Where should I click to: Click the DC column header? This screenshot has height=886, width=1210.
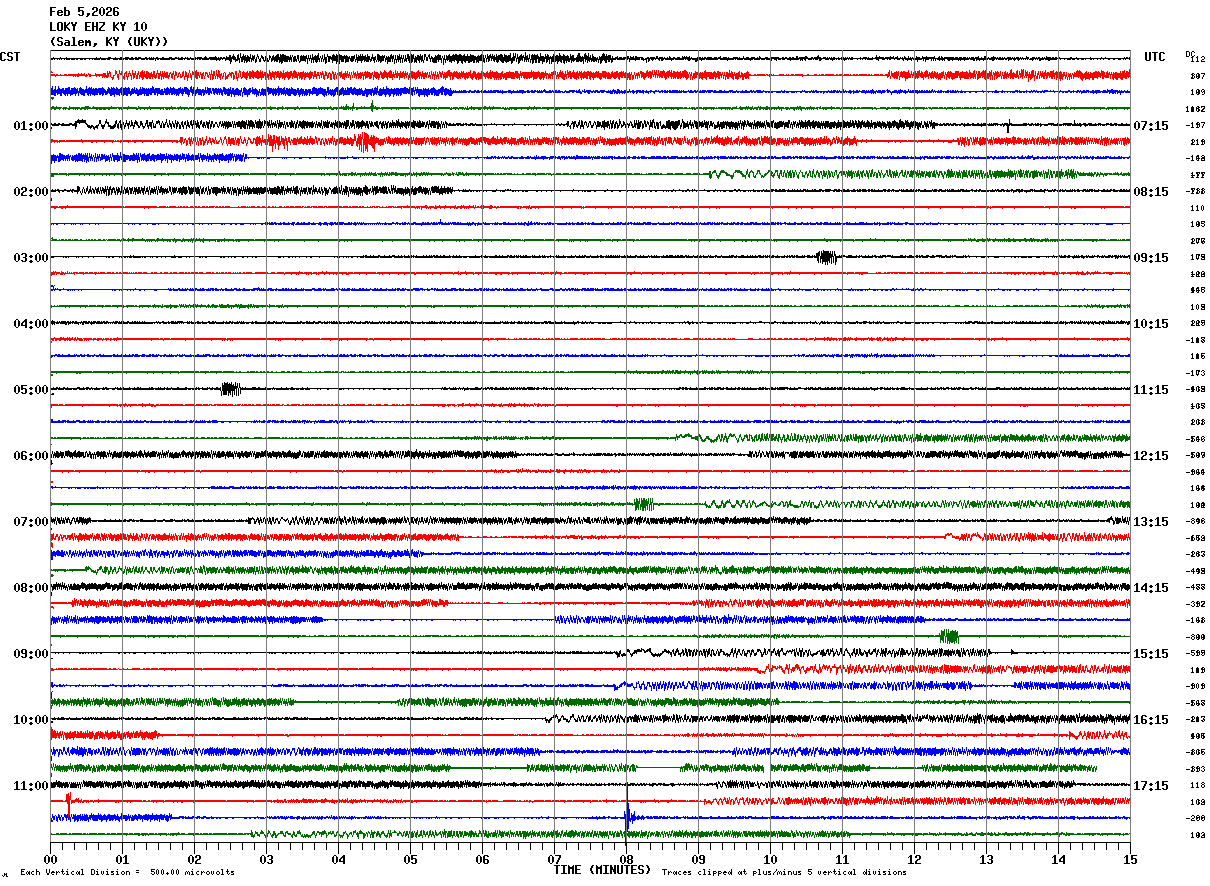(x=1190, y=54)
